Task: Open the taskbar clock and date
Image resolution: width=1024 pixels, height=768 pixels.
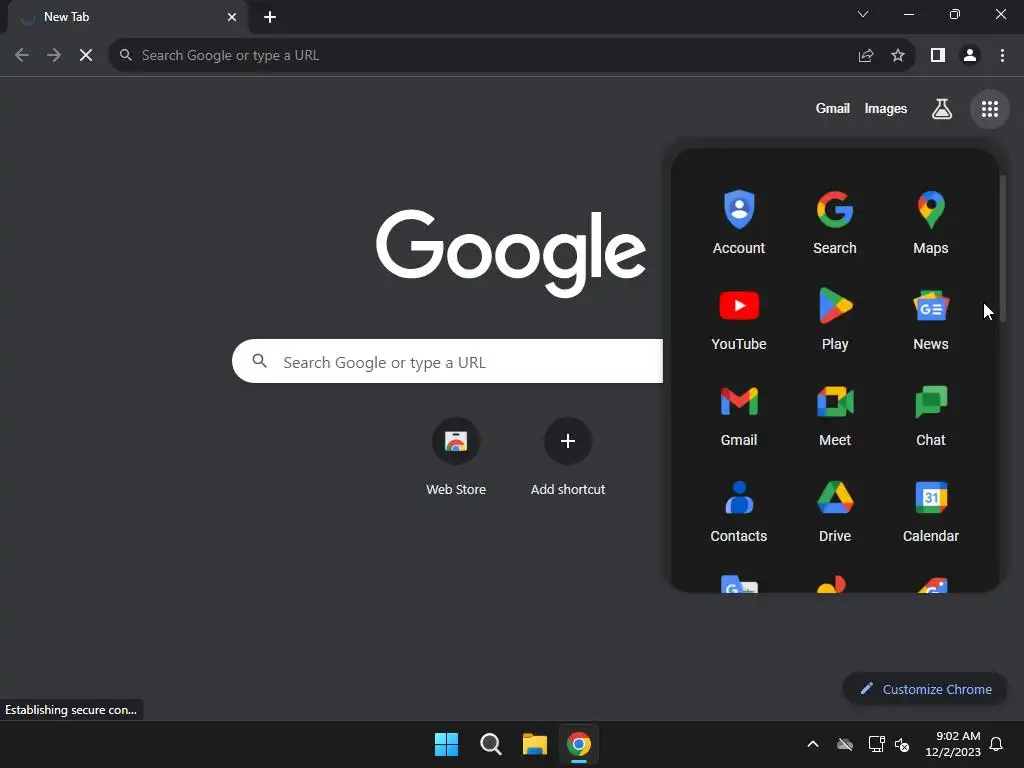Action: point(953,744)
